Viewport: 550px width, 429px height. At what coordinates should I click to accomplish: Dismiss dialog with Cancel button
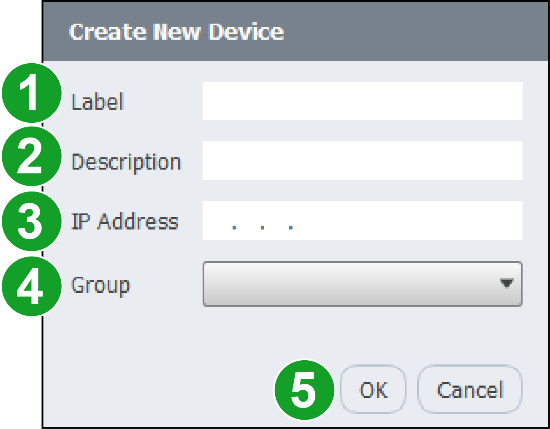point(470,389)
